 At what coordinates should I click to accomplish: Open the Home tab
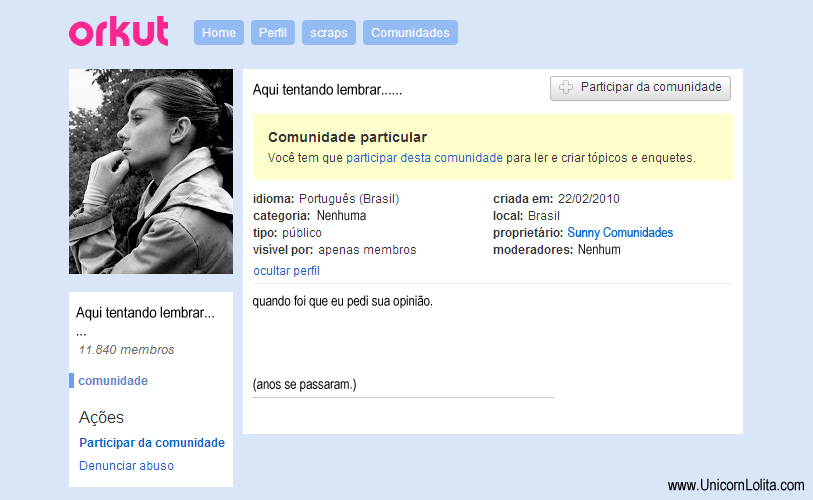coord(219,33)
